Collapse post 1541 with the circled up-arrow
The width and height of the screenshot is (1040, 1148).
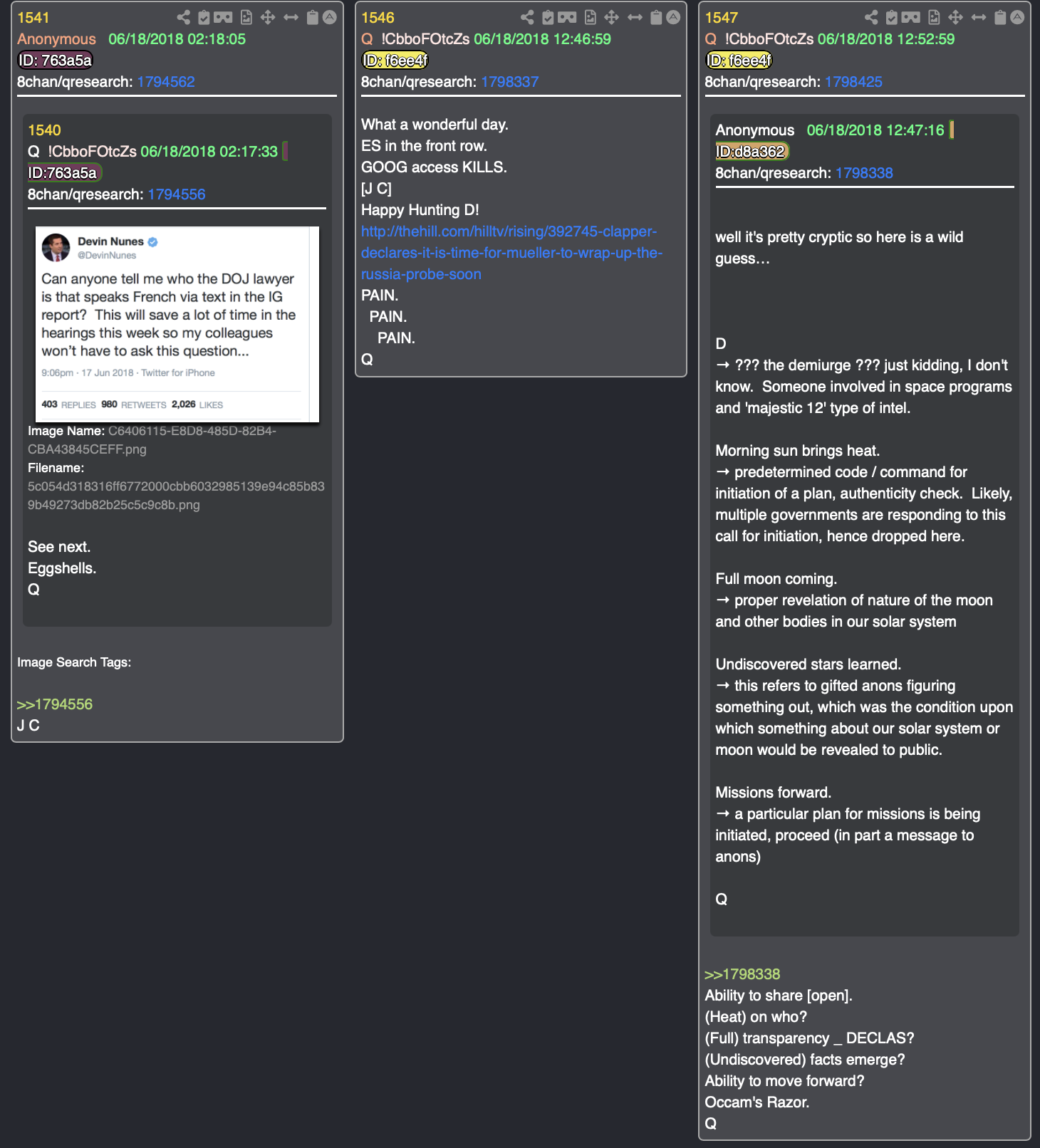click(x=330, y=17)
